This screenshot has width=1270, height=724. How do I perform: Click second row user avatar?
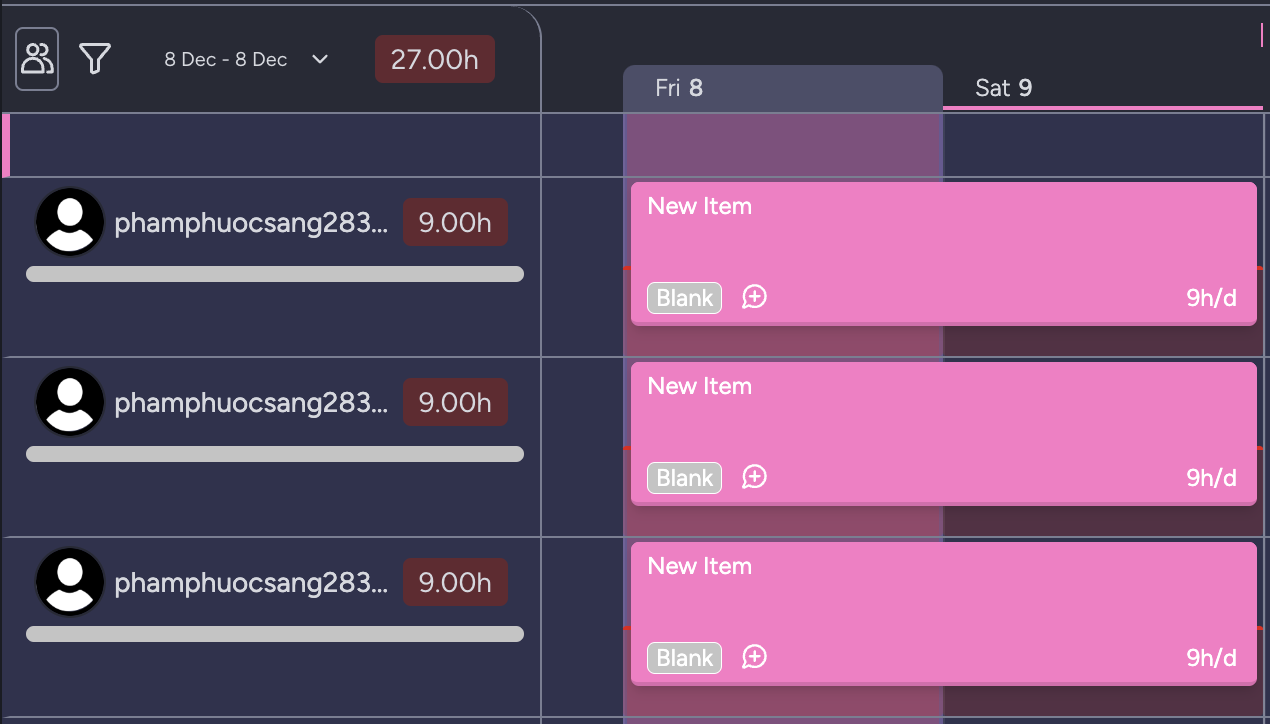click(x=70, y=402)
